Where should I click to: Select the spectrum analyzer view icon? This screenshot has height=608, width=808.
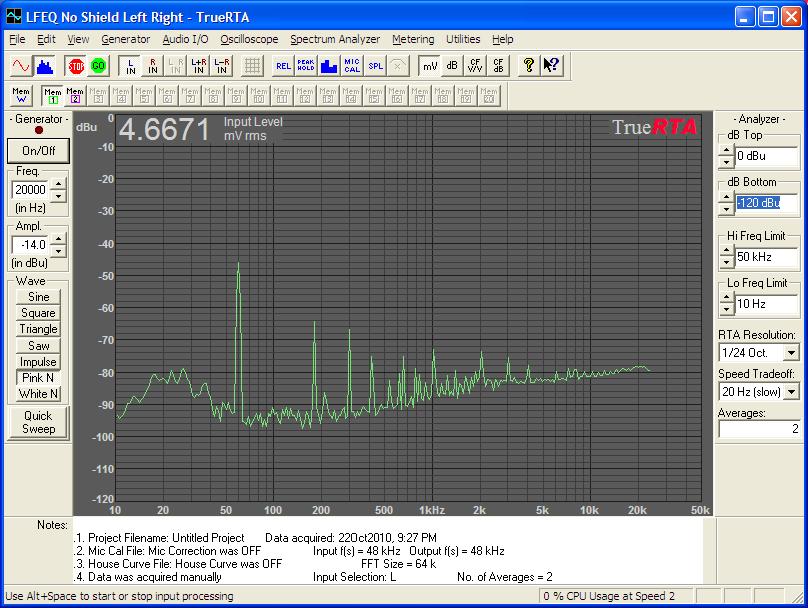[x=44, y=65]
